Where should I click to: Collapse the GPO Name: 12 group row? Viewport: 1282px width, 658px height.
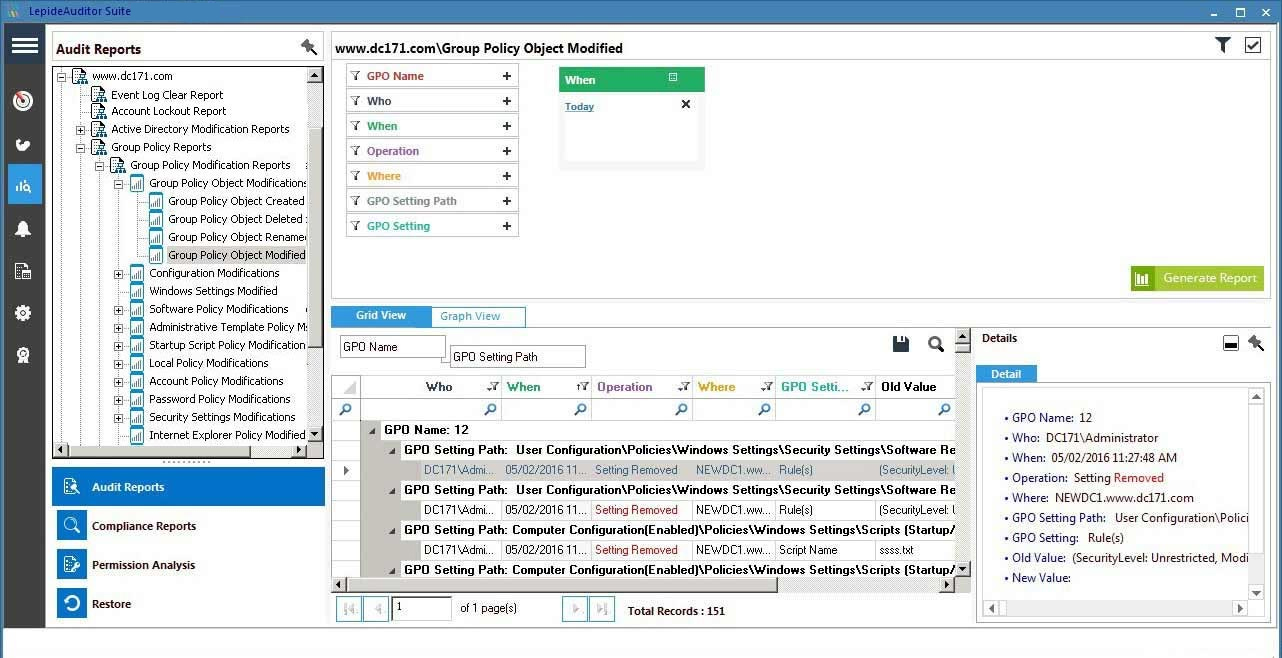click(373, 431)
